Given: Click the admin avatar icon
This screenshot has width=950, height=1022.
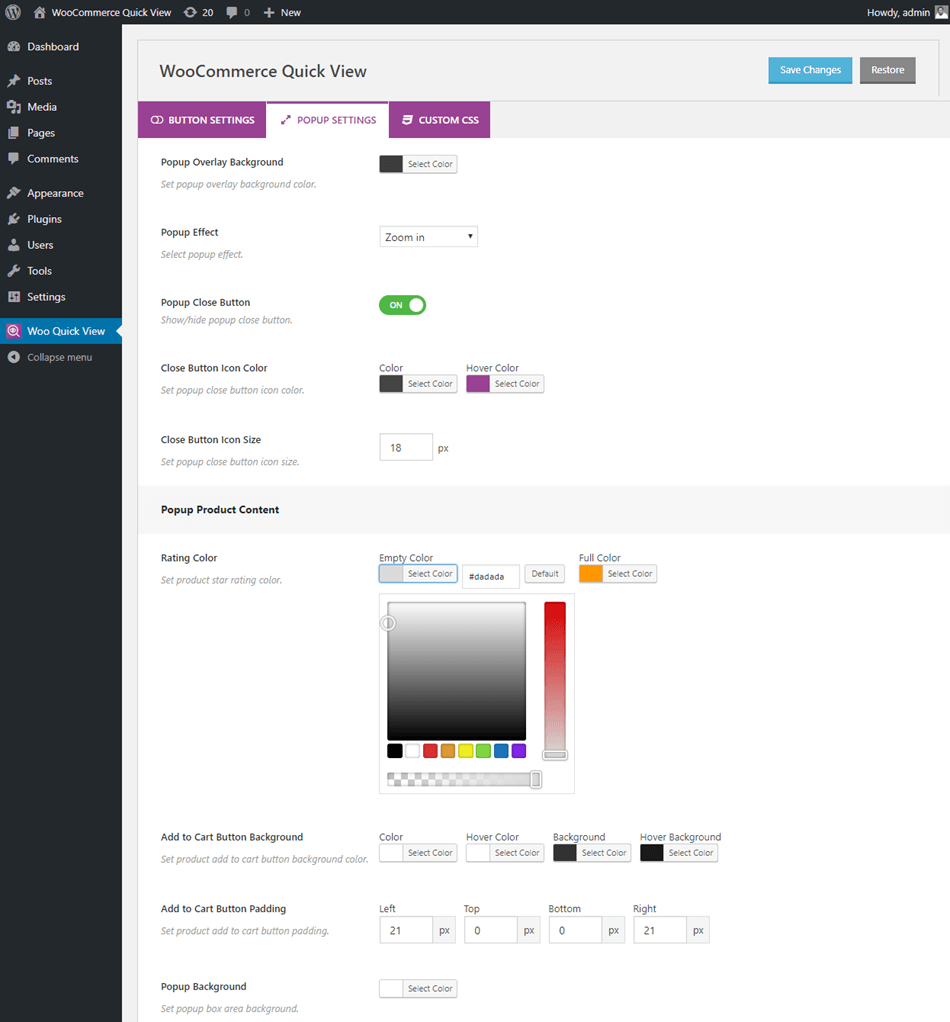Looking at the screenshot, I should 942,12.
